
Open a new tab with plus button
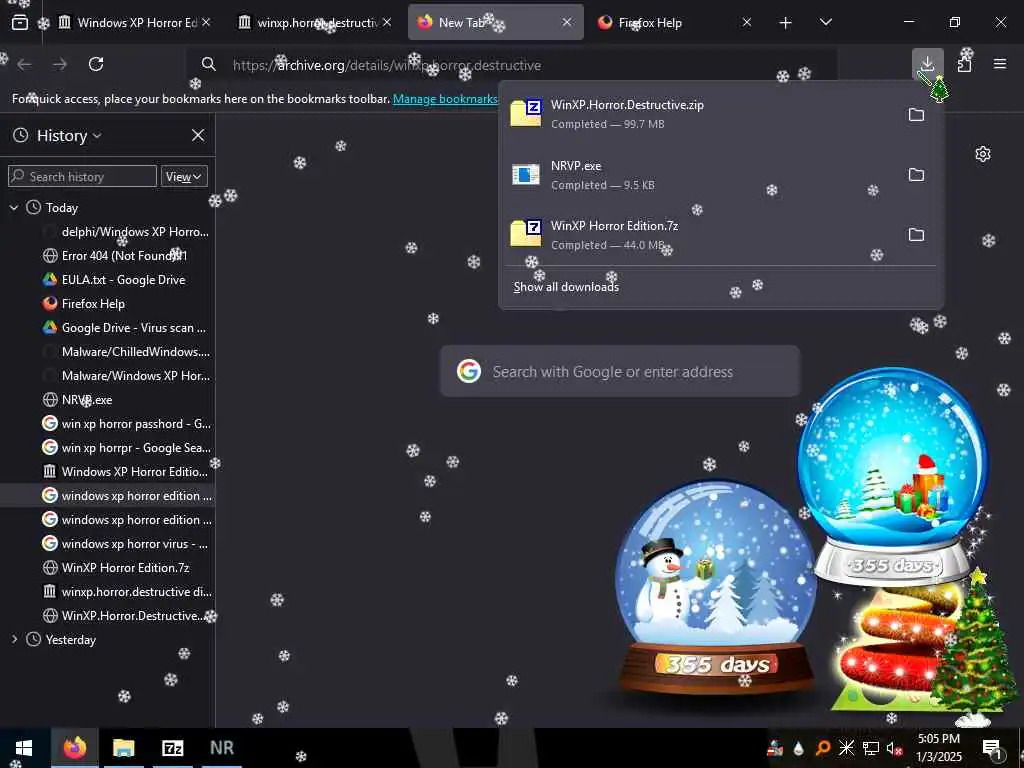(785, 23)
